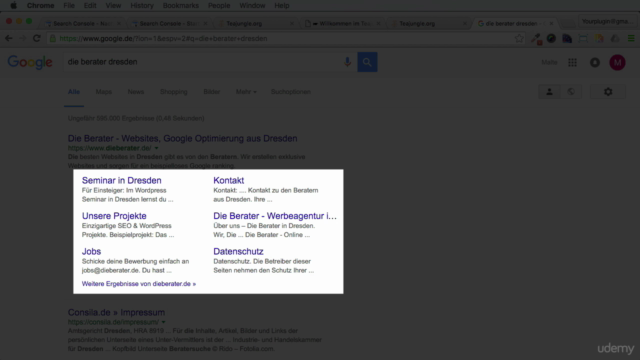The height and width of the screenshot is (360, 640).
Task: Open the Chrome menu in menu bar
Action: (x=40, y=5)
